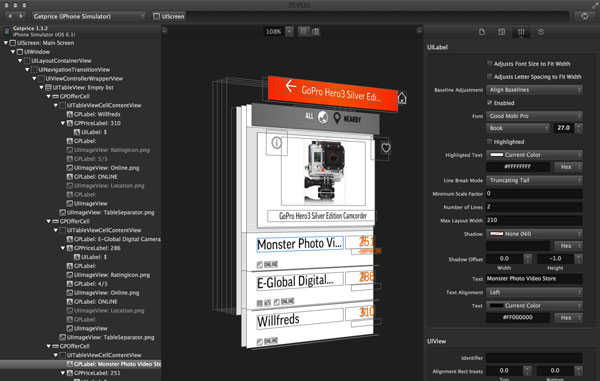600x381 pixels.
Task: Collapse the UIScreen: Main Screen node
Action: pyautogui.click(x=6, y=43)
